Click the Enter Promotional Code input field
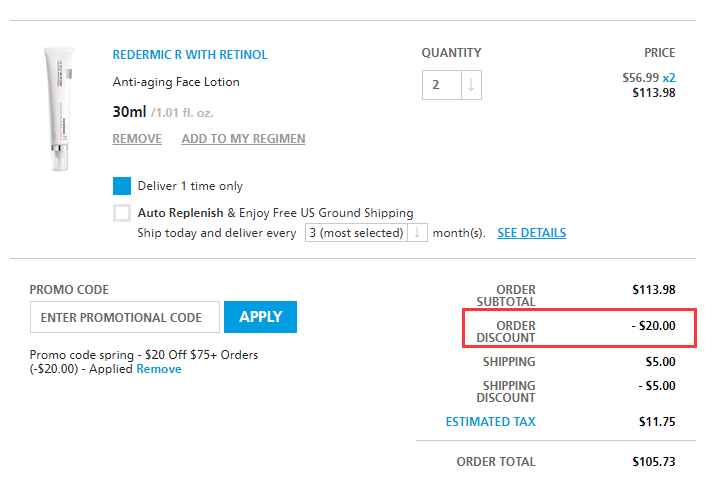This screenshot has width=714, height=488. click(125, 317)
